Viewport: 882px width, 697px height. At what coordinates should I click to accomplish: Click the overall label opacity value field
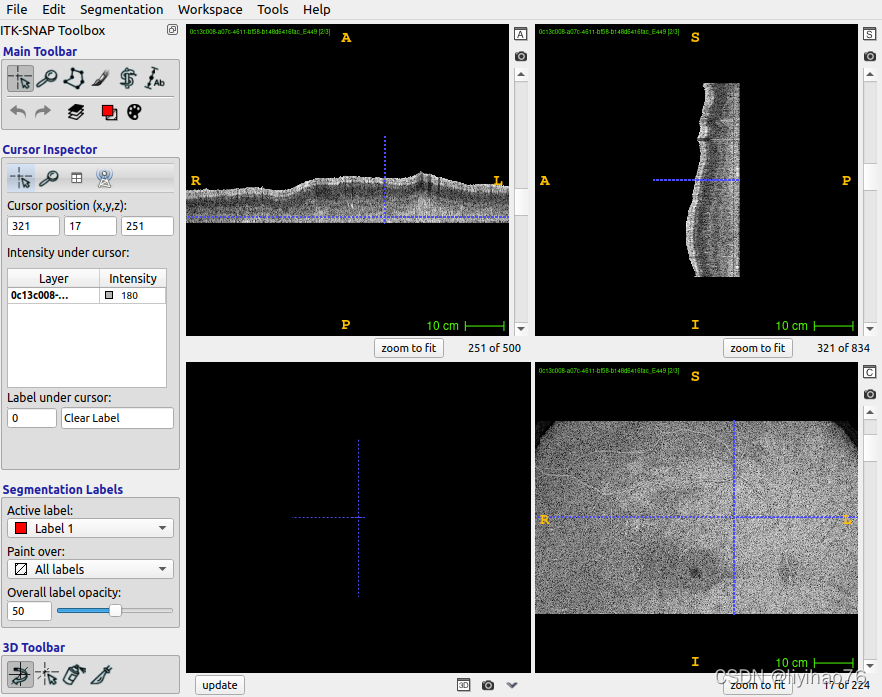29,611
